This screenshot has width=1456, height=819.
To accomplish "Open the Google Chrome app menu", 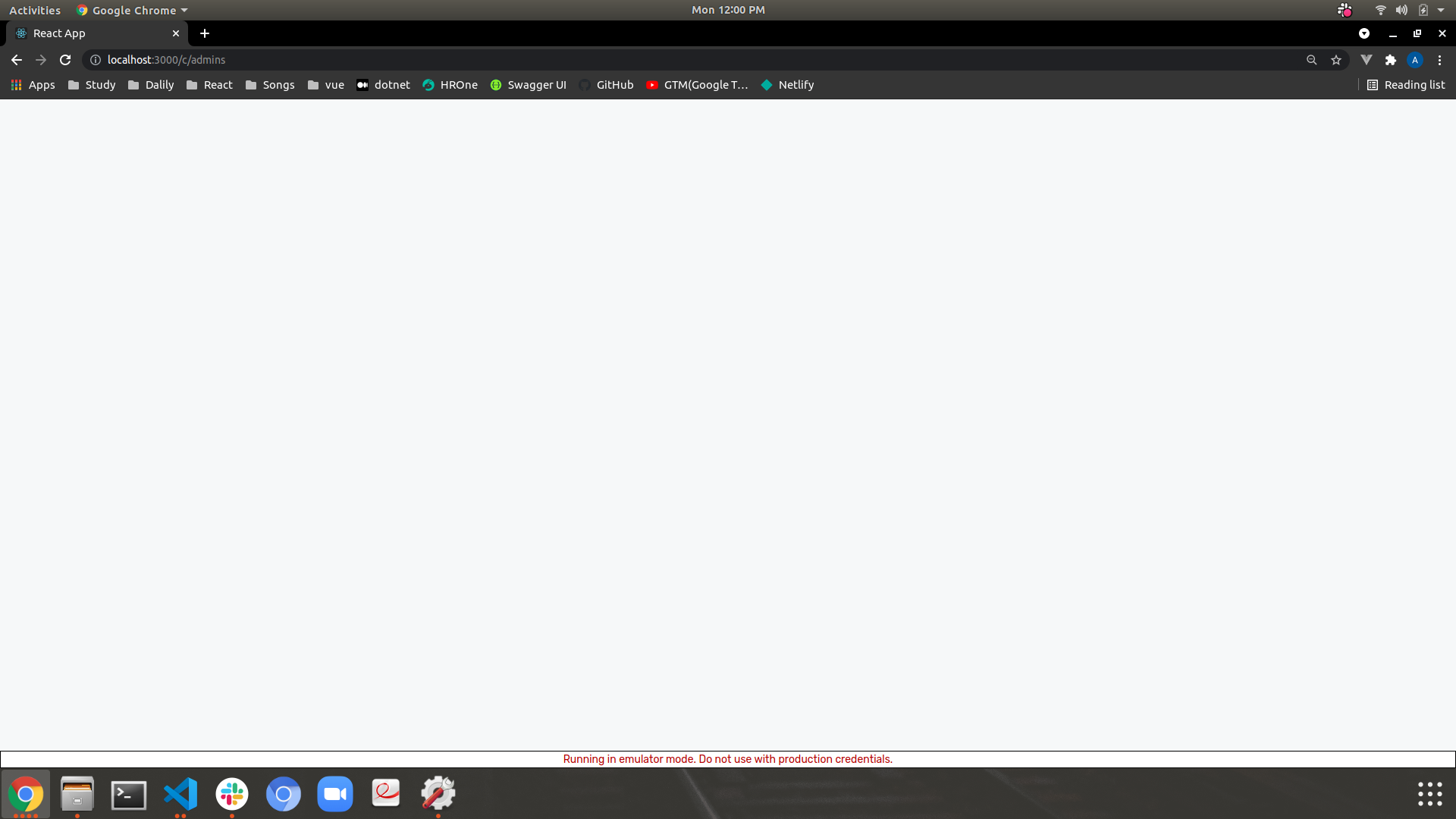I will click(x=133, y=10).
